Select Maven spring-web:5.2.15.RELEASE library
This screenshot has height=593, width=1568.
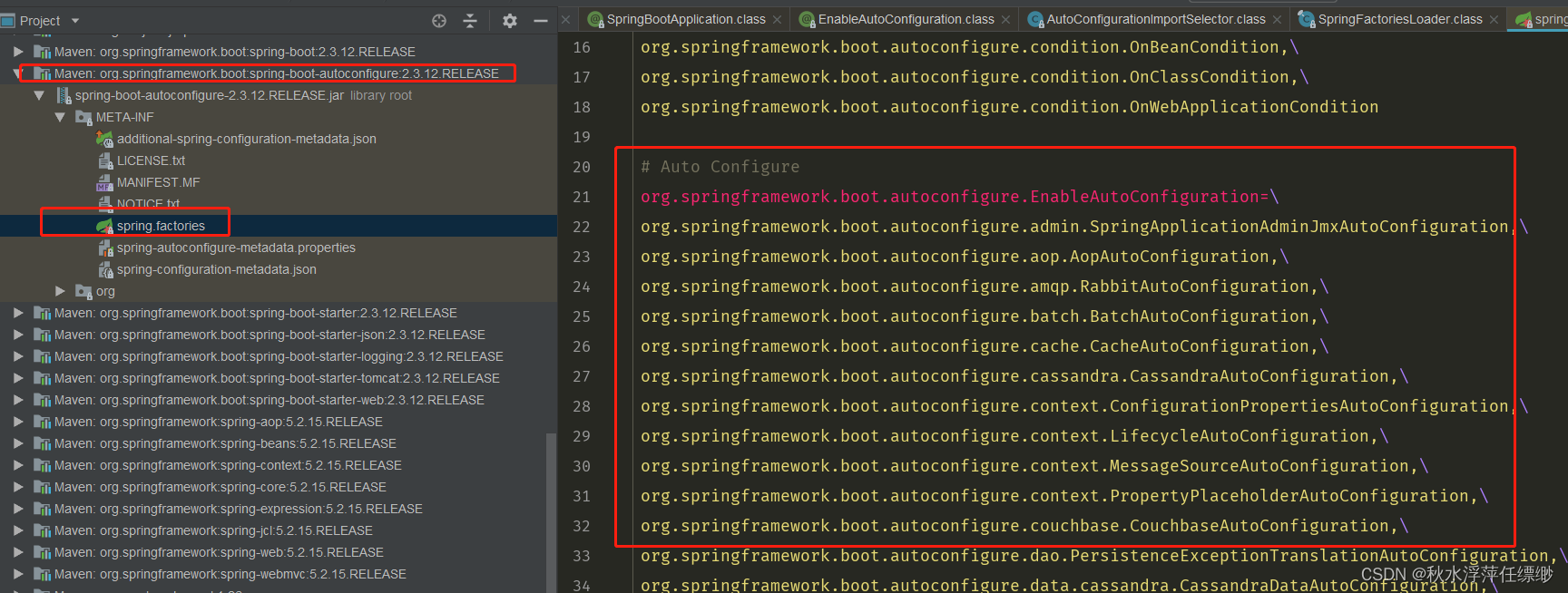[219, 552]
